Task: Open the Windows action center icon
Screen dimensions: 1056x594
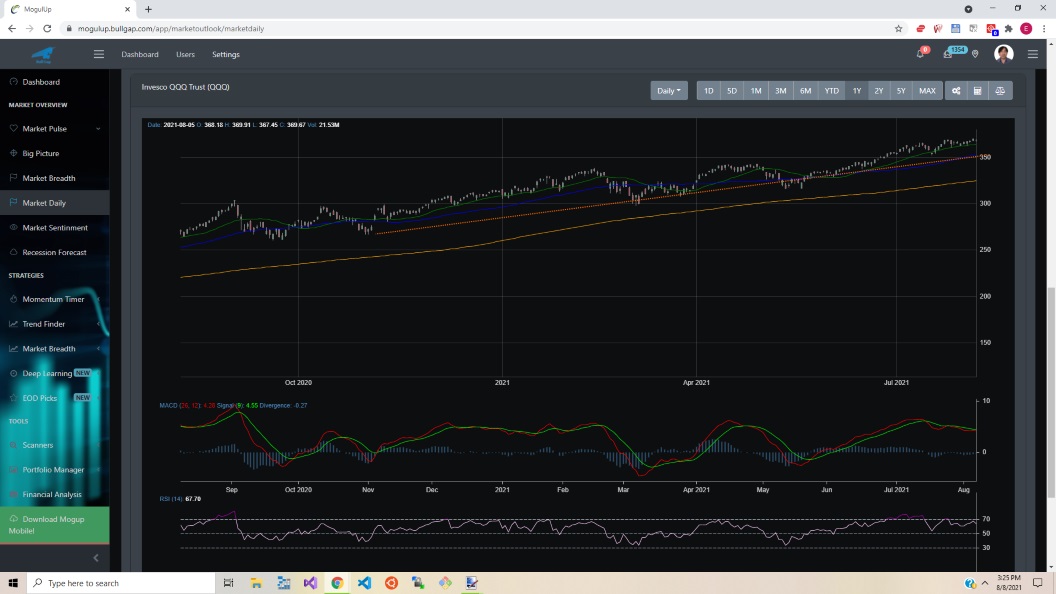Action: (x=1038, y=583)
